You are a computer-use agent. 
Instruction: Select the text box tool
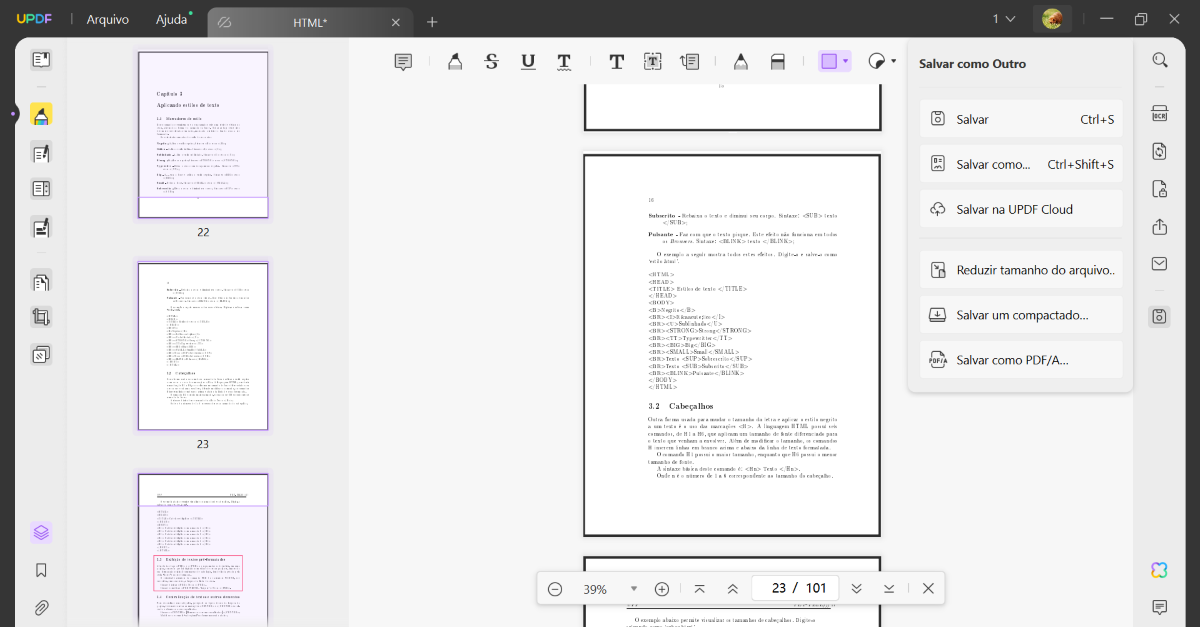pyautogui.click(x=651, y=61)
